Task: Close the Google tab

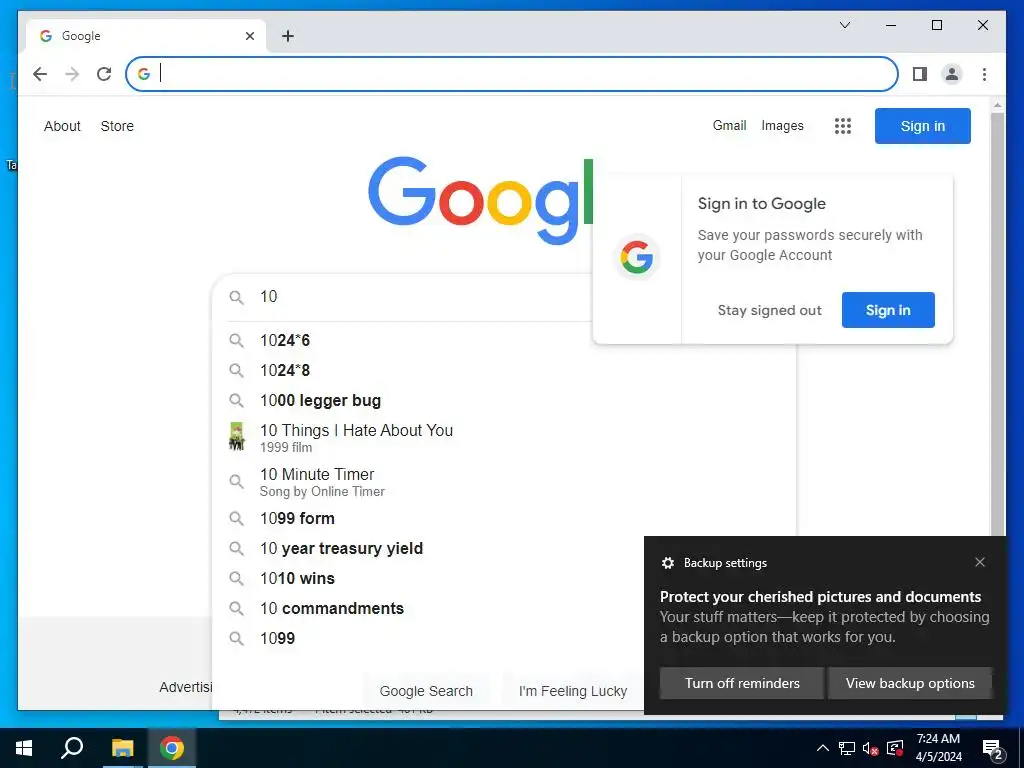Action: pyautogui.click(x=249, y=36)
